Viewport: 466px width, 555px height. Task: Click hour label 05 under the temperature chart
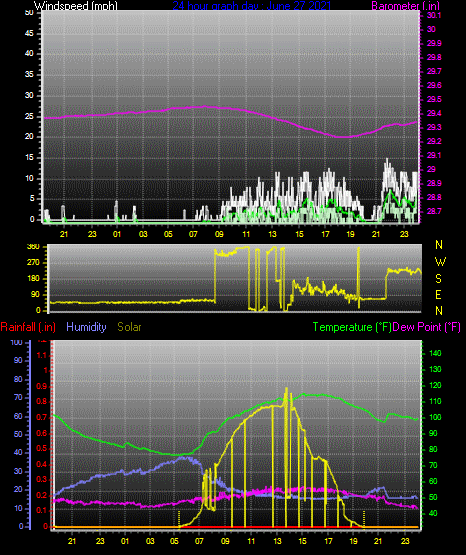tap(174, 541)
